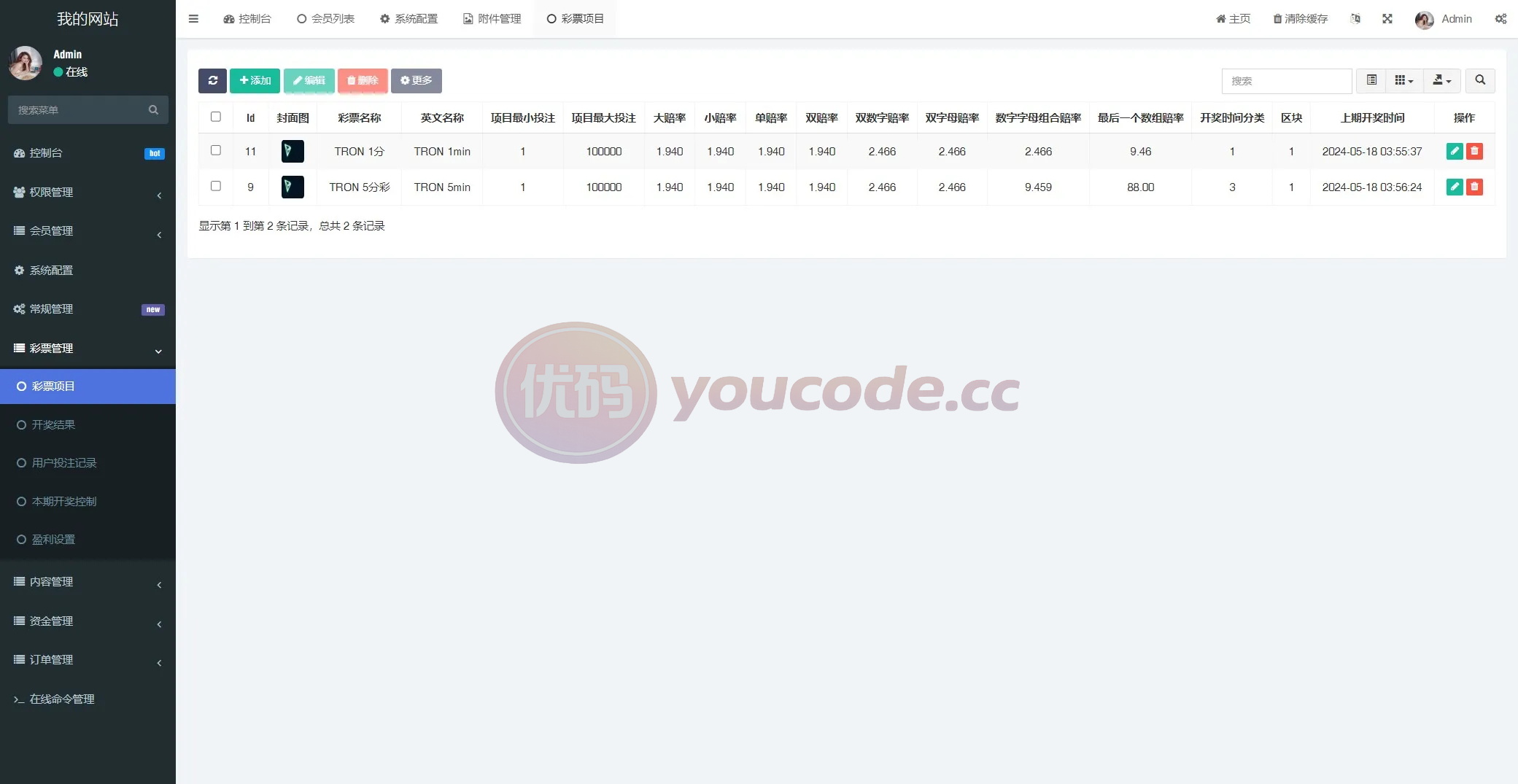Delete the TRON 5分彩 row with the red trash icon
Screen dimensions: 1518x784
pos(1474,187)
